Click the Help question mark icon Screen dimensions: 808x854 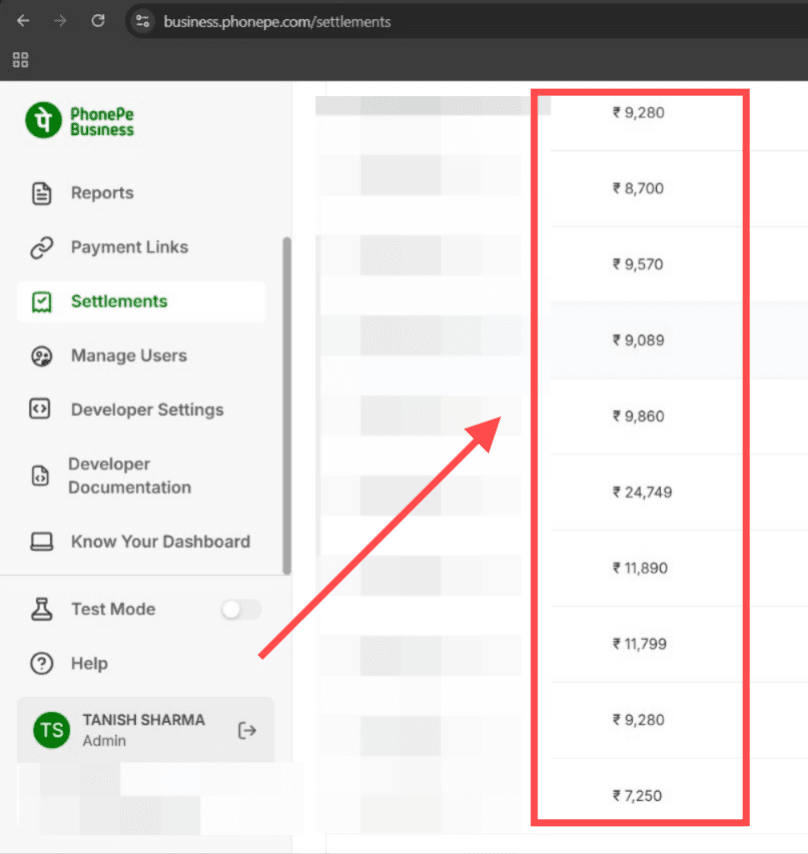[x=41, y=663]
